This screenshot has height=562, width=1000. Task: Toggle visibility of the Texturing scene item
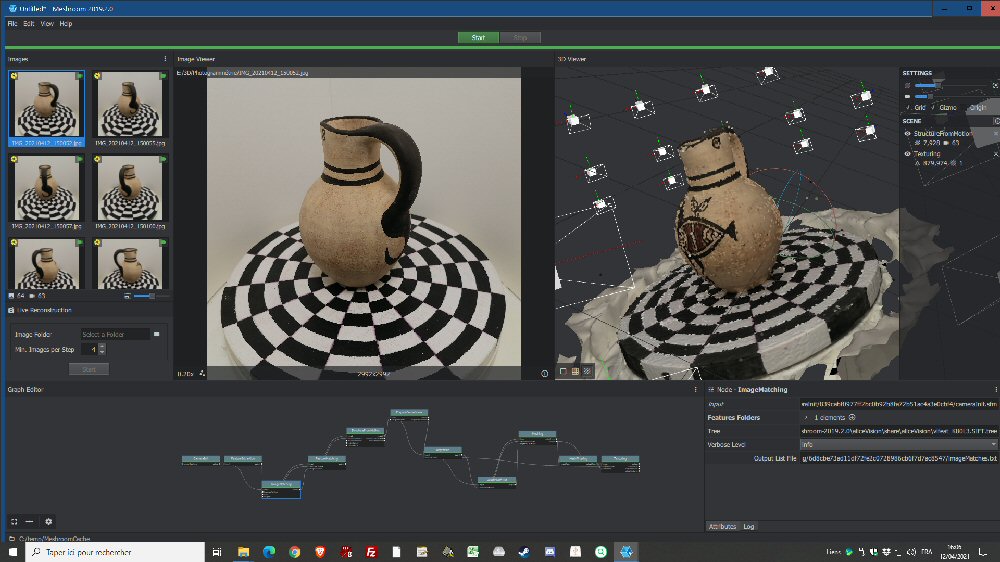(x=908, y=154)
